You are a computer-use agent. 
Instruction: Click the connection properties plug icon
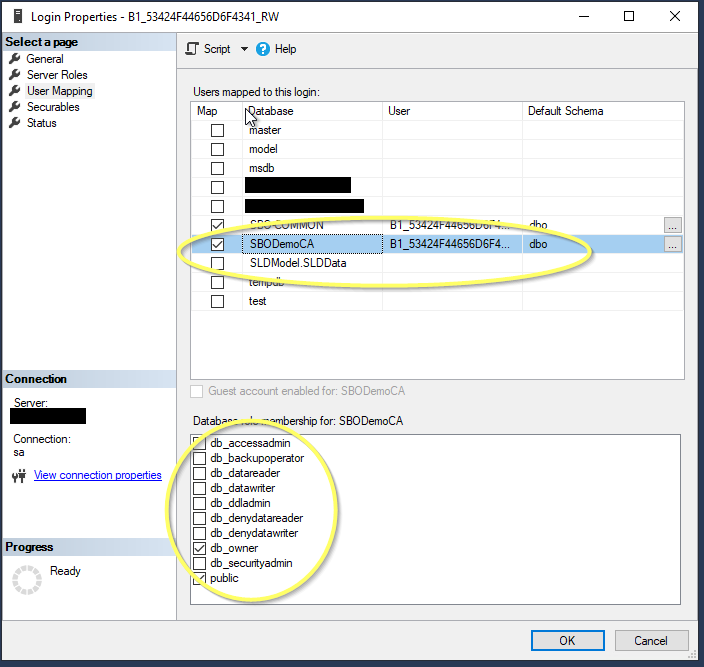coord(19,476)
